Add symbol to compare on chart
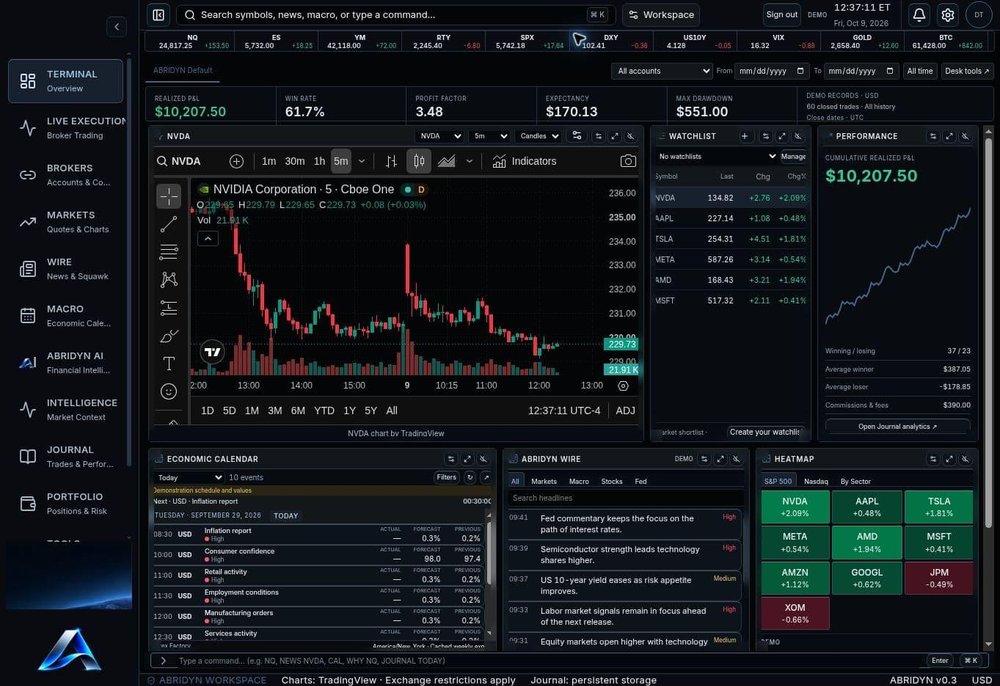This screenshot has width=1000, height=686. point(237,161)
